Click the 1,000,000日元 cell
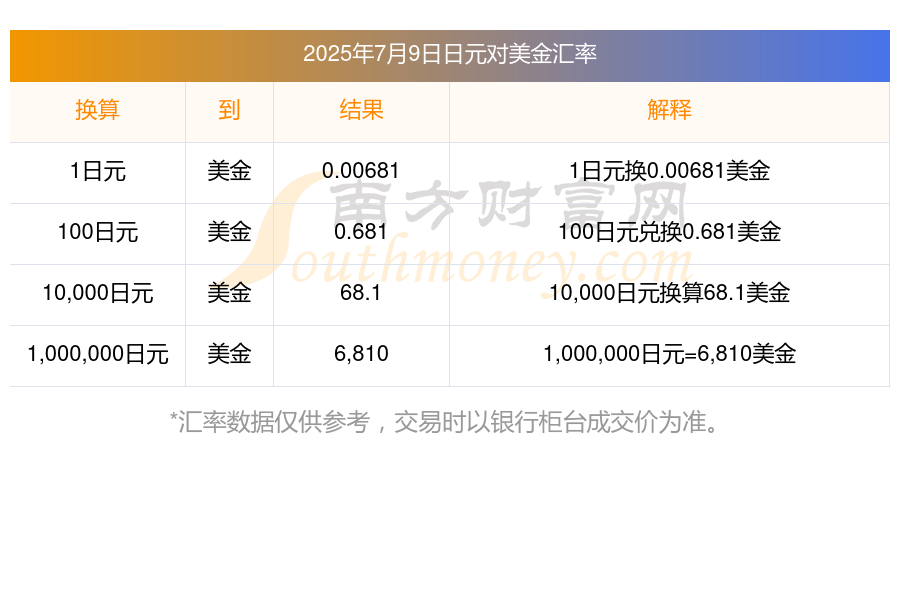Screen dimensions: 900x600 point(98,354)
